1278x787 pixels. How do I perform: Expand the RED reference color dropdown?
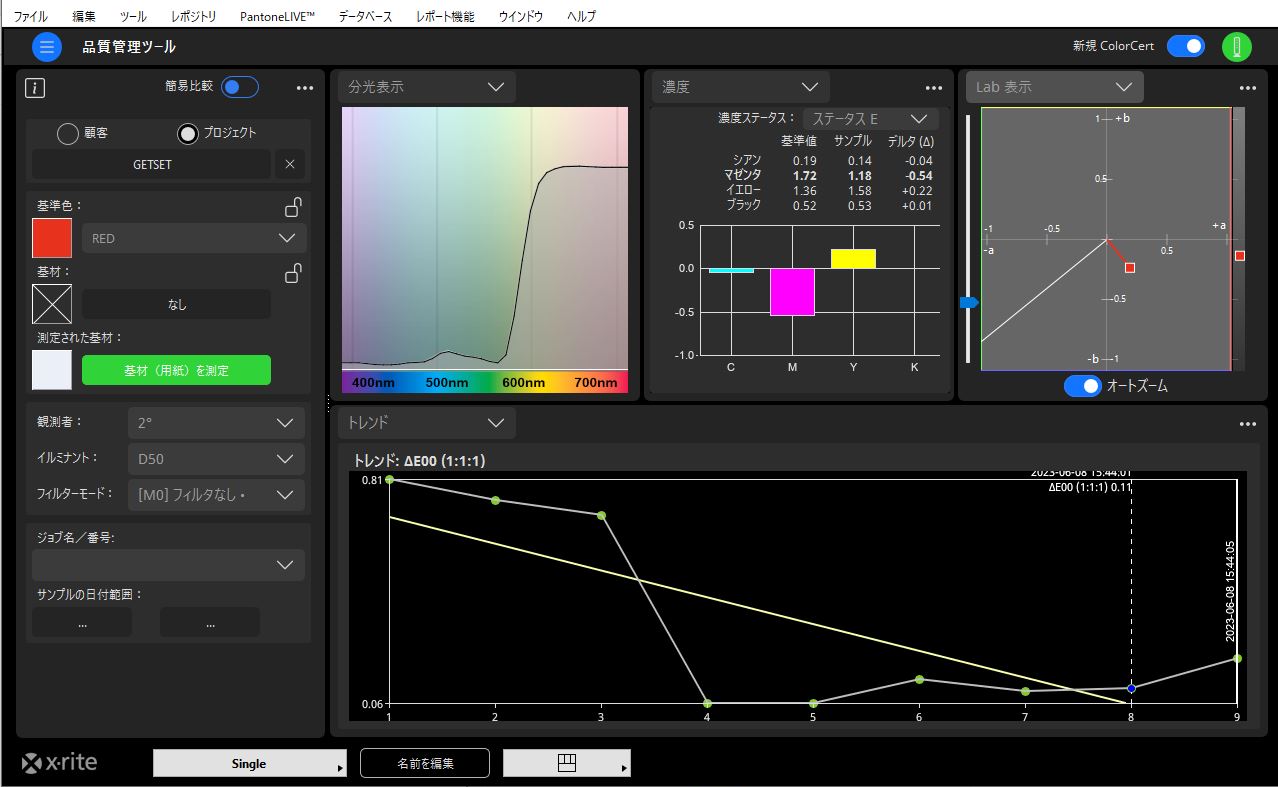pyautogui.click(x=194, y=238)
